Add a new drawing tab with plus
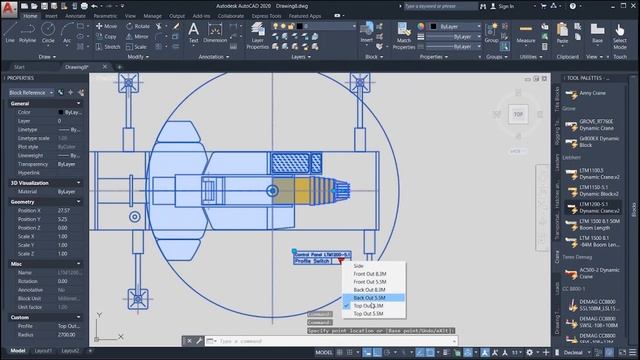The height and width of the screenshot is (360, 640). [120, 67]
